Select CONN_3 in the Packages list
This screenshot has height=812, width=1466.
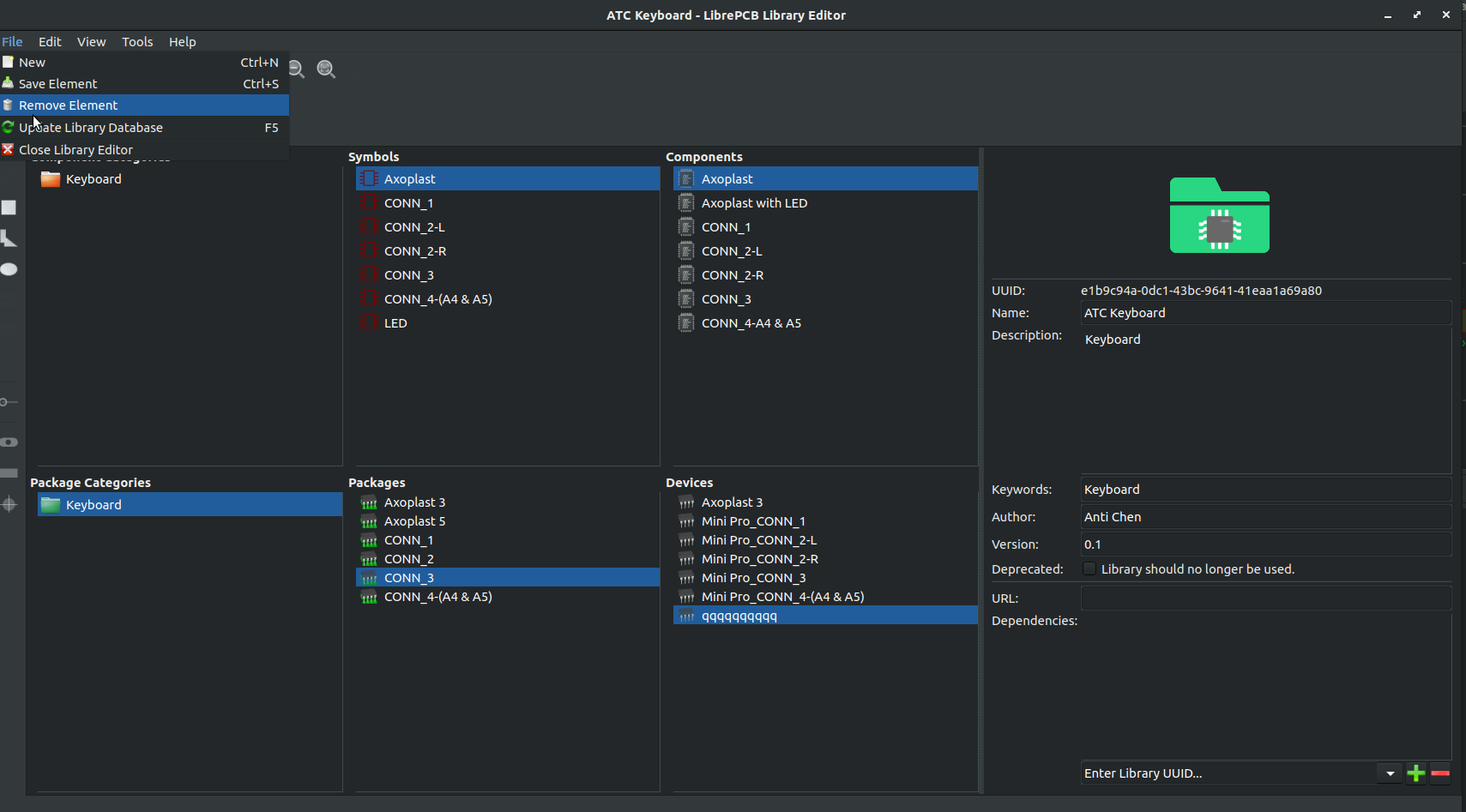click(x=508, y=578)
